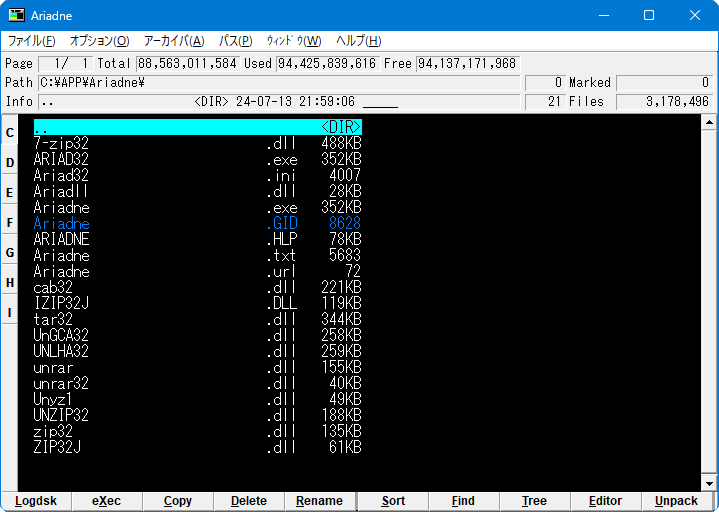Select the ZIP32J .dll 61KB file
This screenshot has width=719, height=512.
pyautogui.click(x=198, y=447)
